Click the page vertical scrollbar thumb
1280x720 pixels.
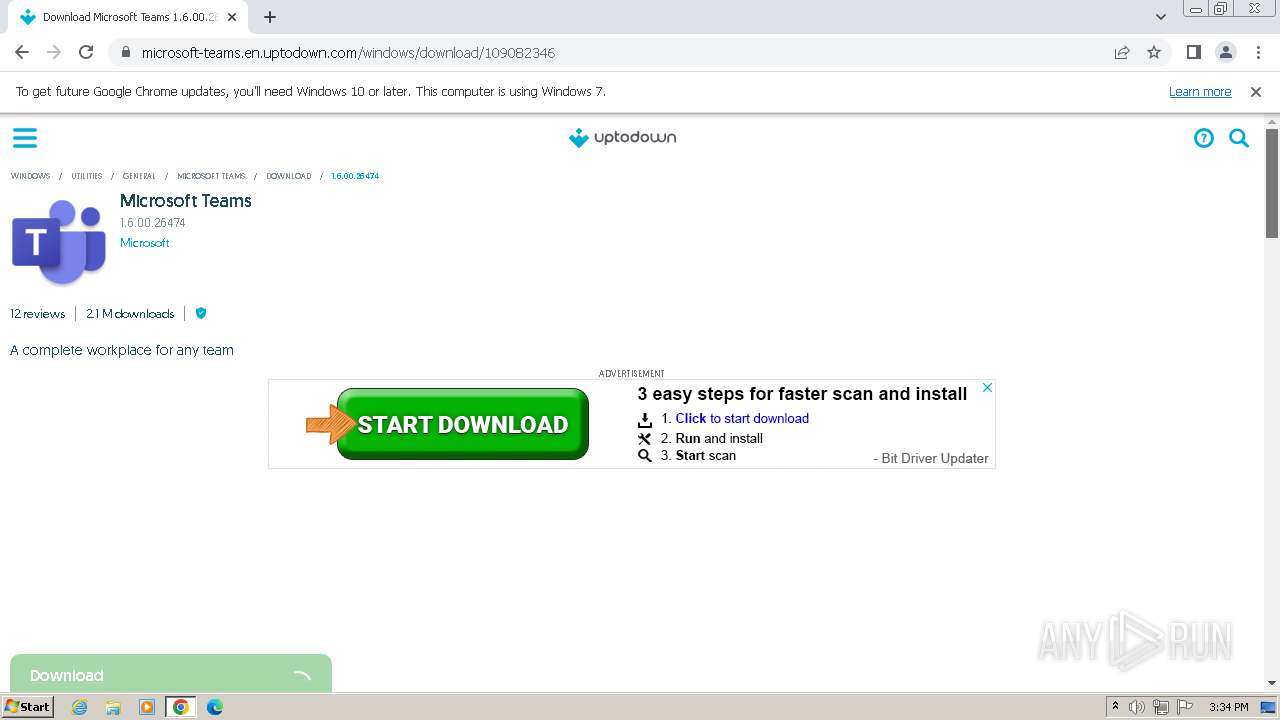tap(1272, 183)
